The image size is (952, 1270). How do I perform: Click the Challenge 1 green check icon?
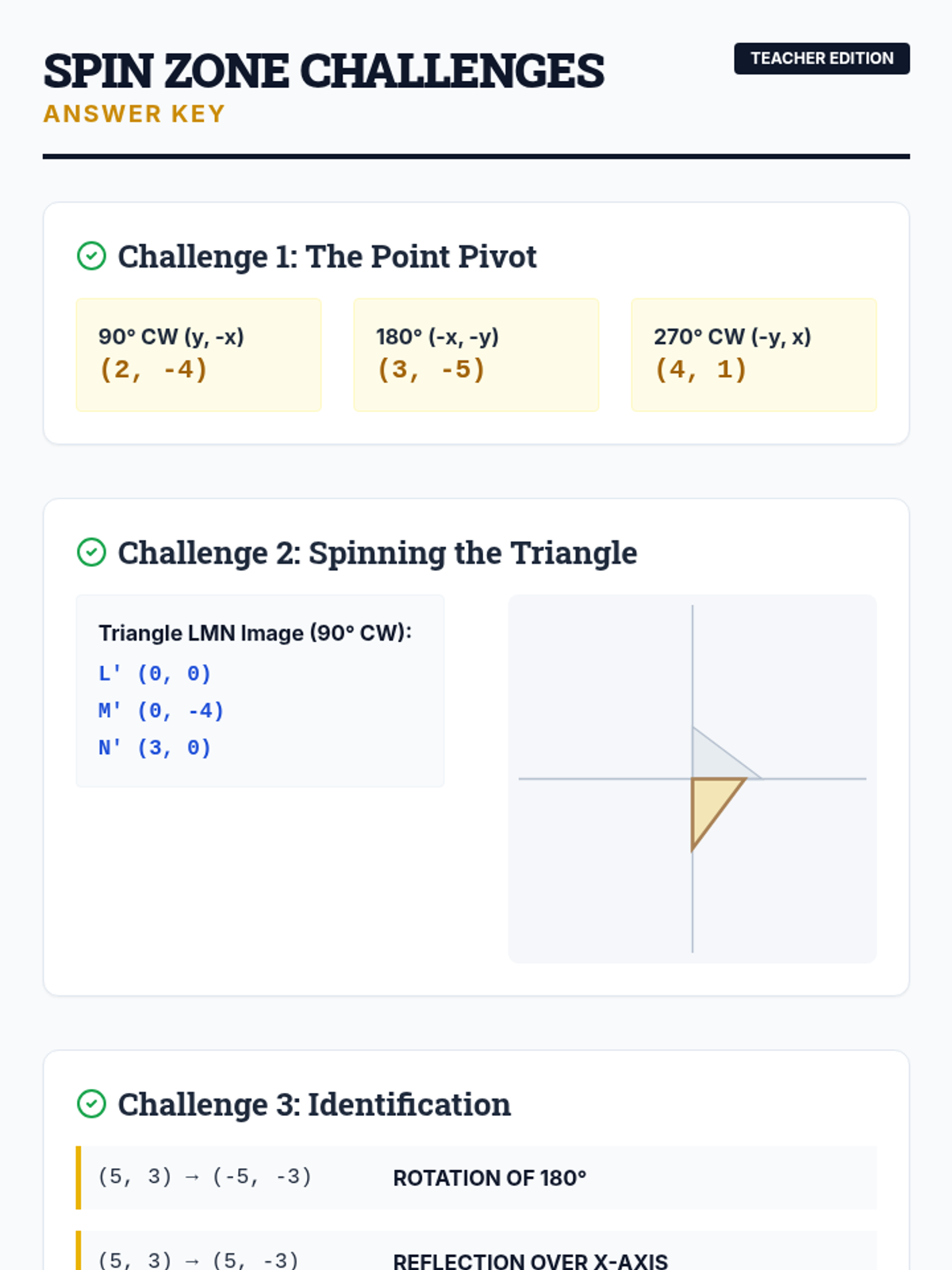tap(91, 256)
